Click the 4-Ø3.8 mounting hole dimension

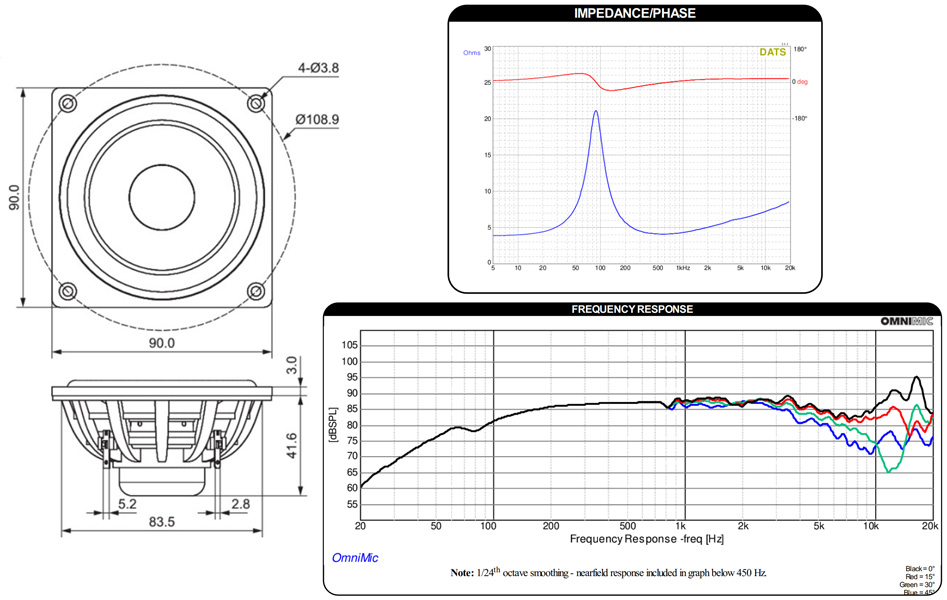318,68
